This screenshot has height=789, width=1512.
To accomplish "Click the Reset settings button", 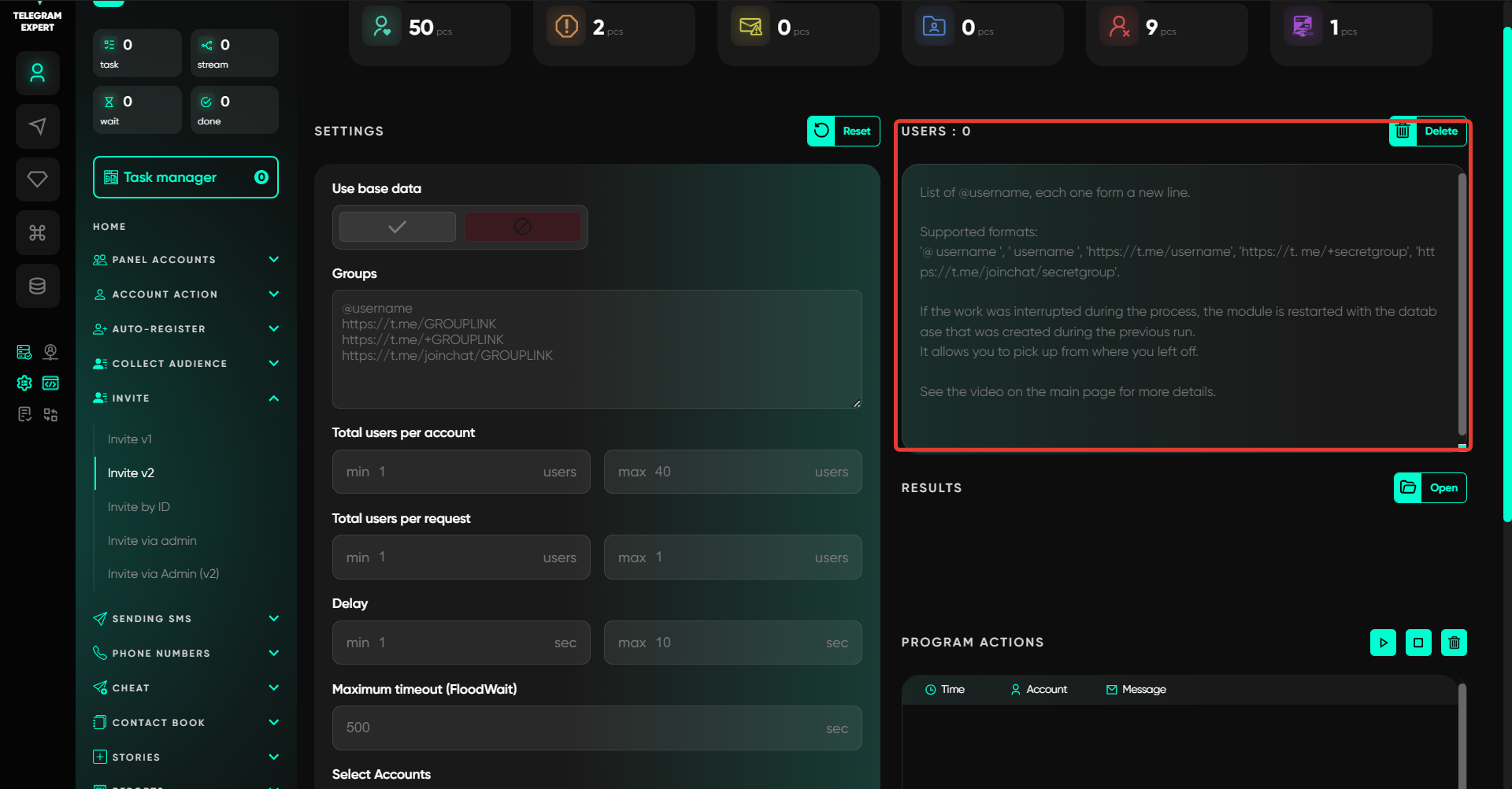I will click(843, 131).
